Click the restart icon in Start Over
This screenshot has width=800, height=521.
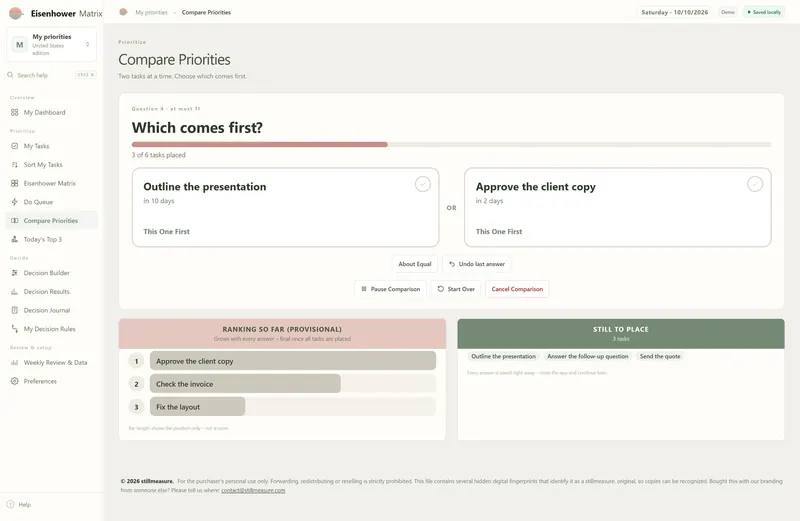pyautogui.click(x=441, y=289)
